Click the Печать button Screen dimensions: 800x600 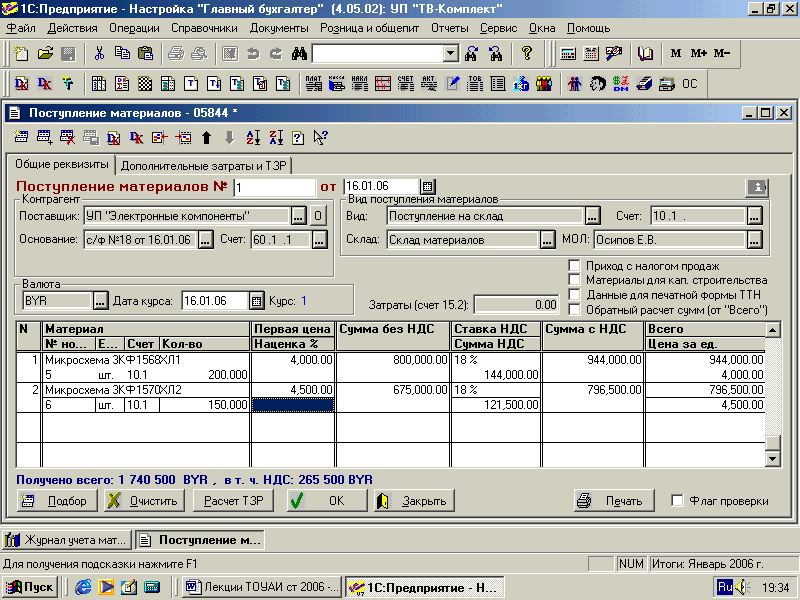coord(615,501)
